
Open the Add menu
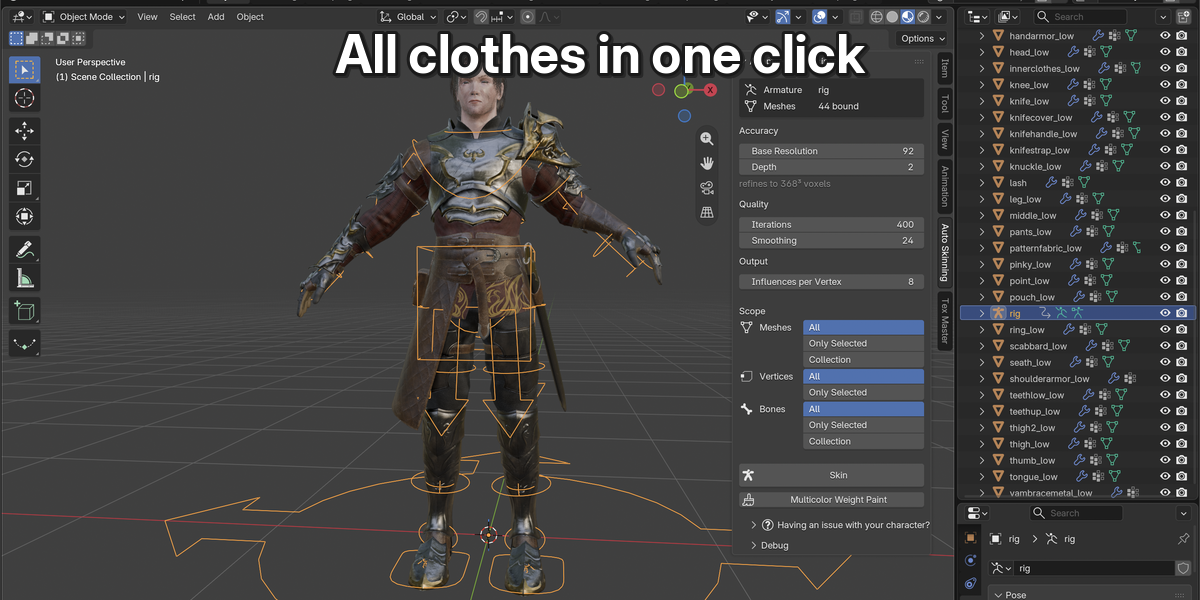(216, 17)
